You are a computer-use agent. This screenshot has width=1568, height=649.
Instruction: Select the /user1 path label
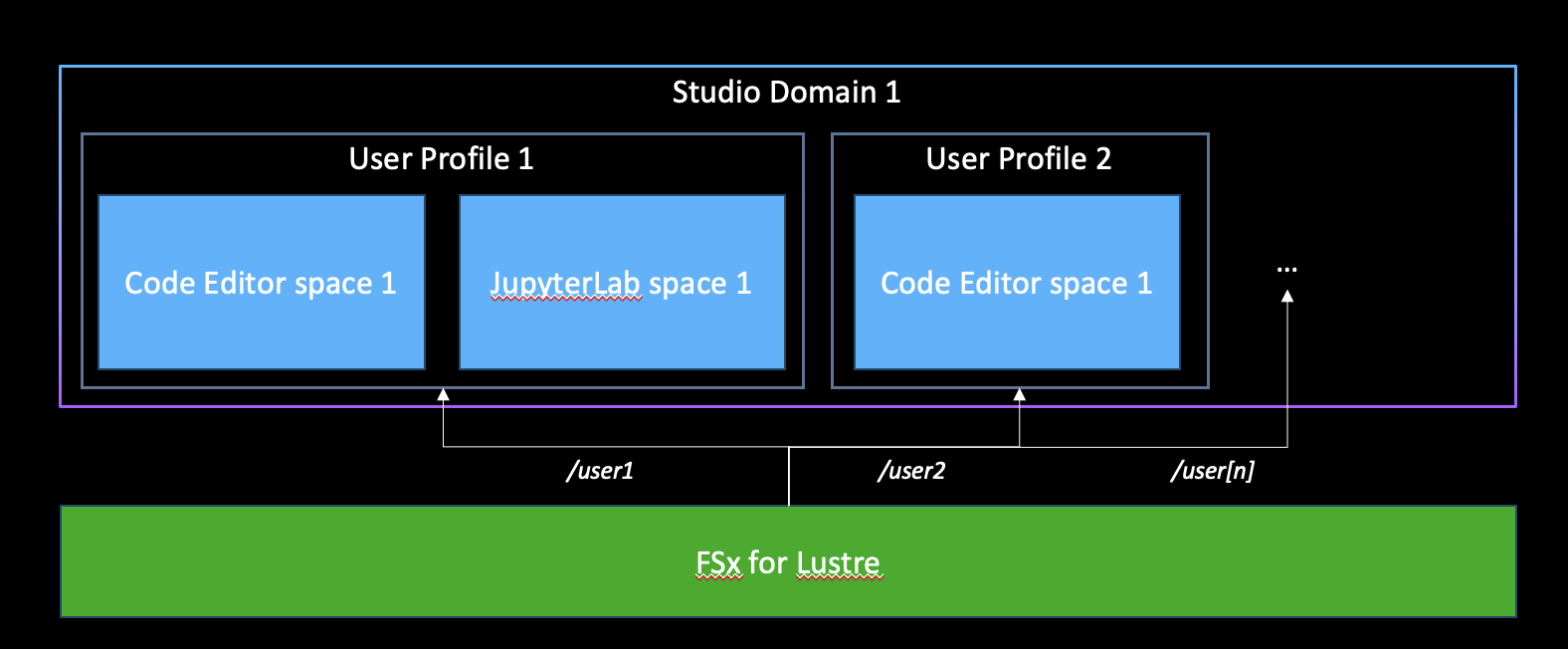600,471
